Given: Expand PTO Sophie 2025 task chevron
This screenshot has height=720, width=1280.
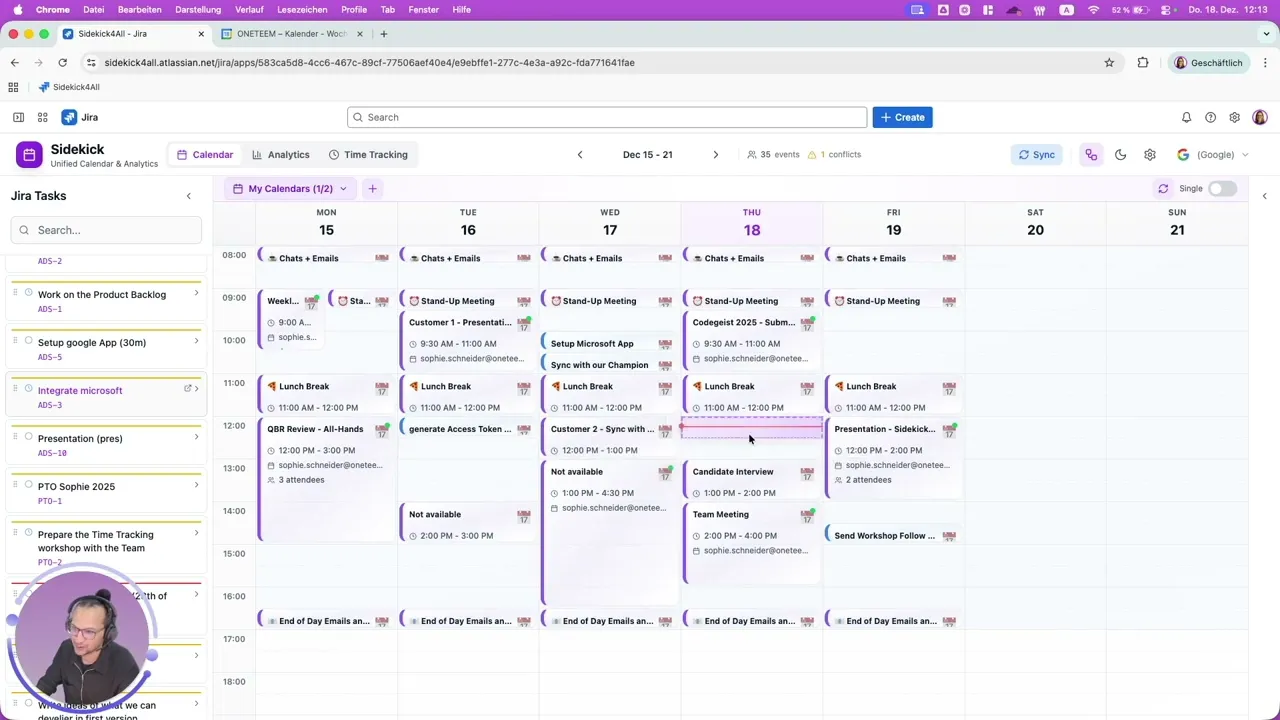Looking at the screenshot, I should click(196, 485).
